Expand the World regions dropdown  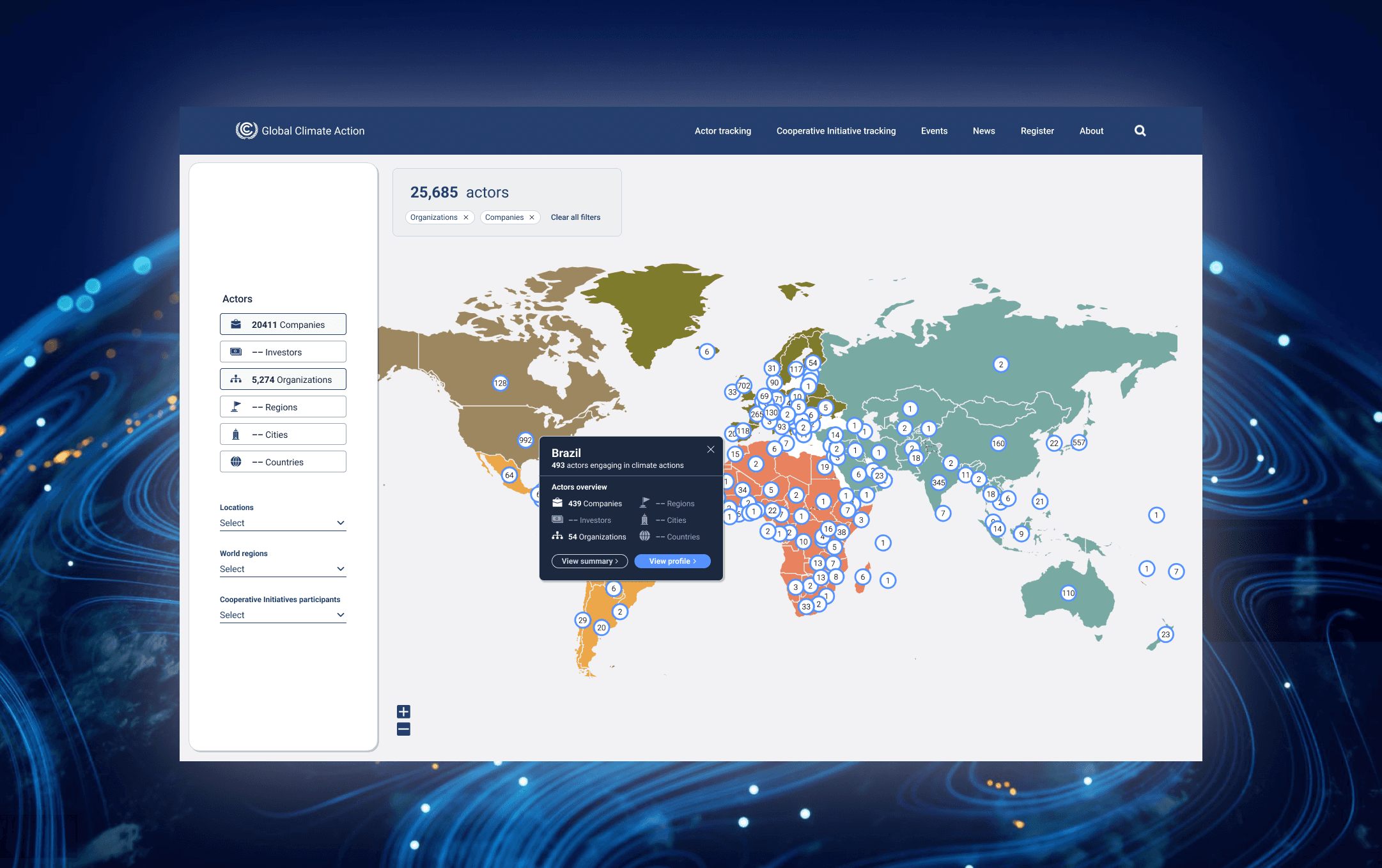pos(283,569)
